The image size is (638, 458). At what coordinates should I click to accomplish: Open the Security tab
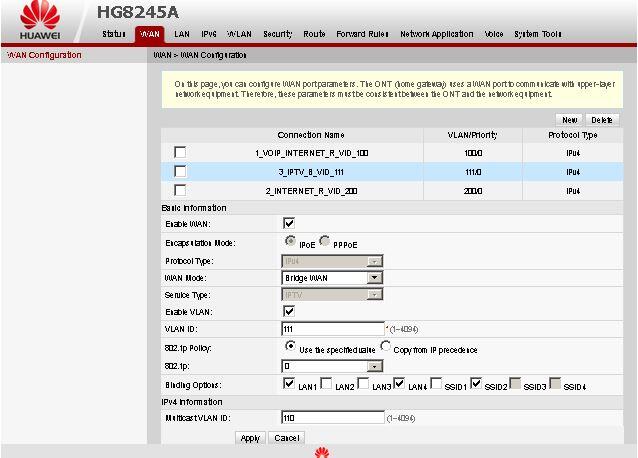(277, 34)
